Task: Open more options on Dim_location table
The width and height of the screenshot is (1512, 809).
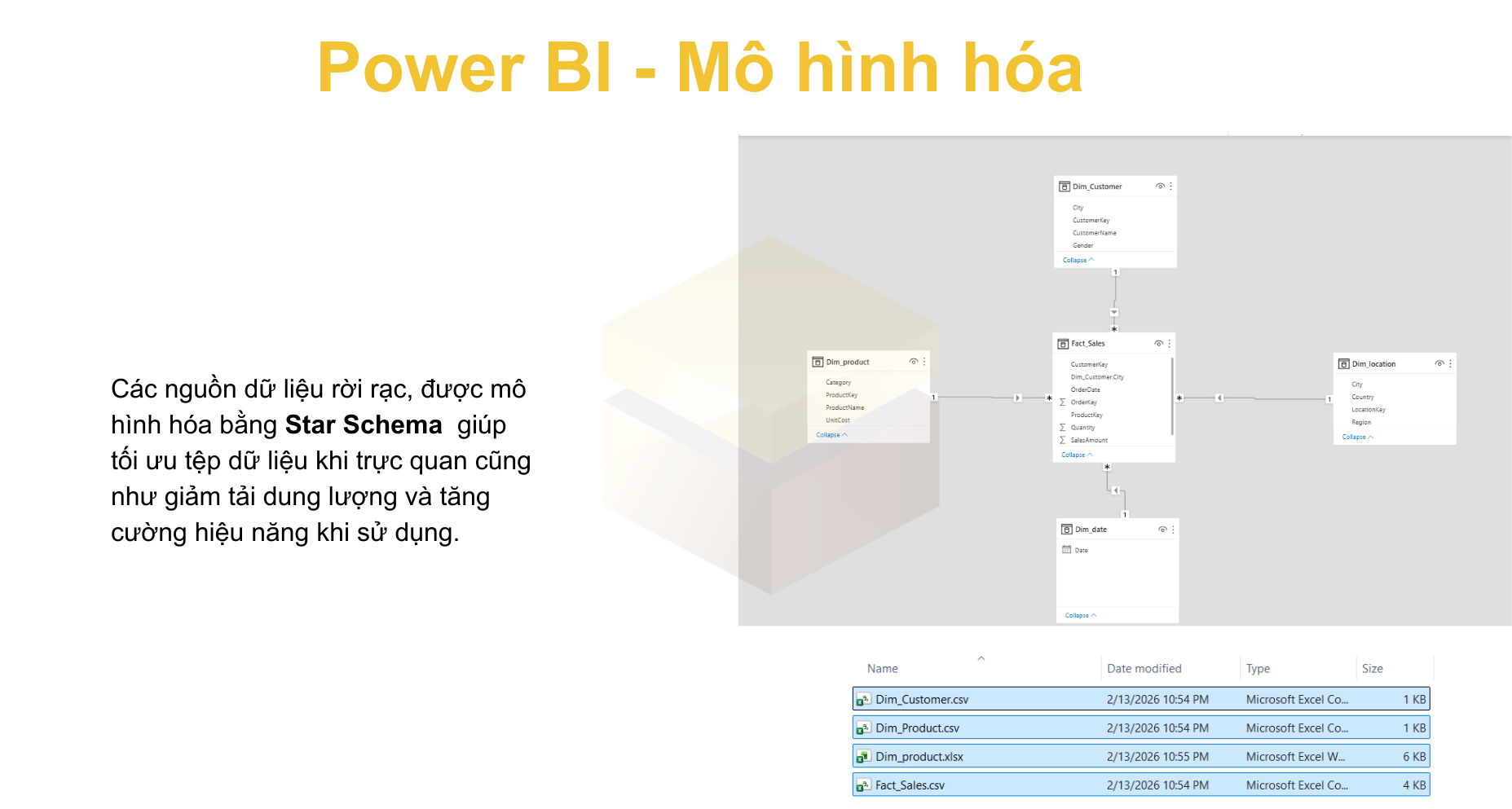Action: [1450, 363]
